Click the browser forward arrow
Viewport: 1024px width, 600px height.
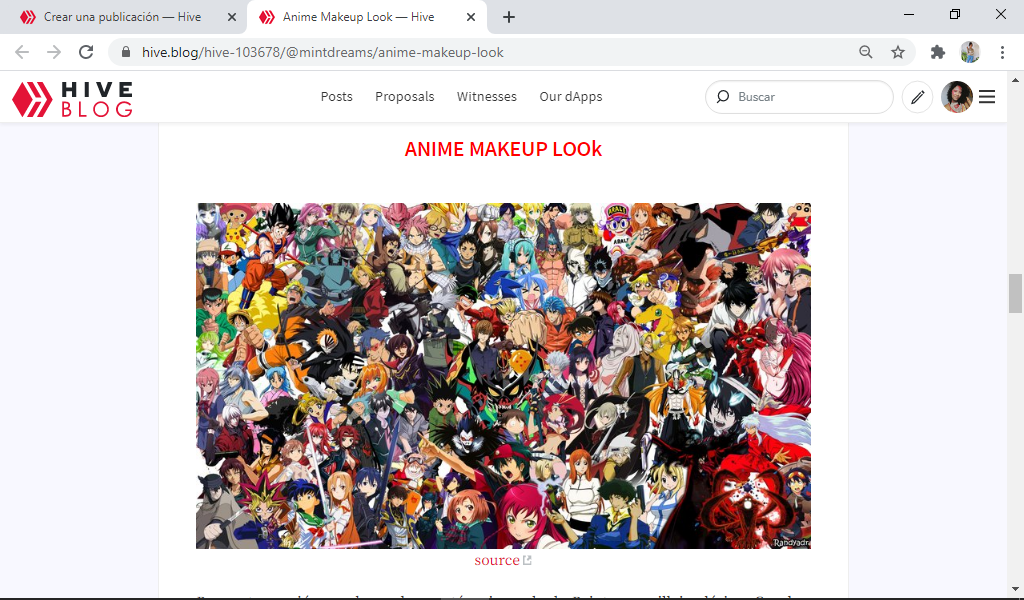pyautogui.click(x=54, y=52)
